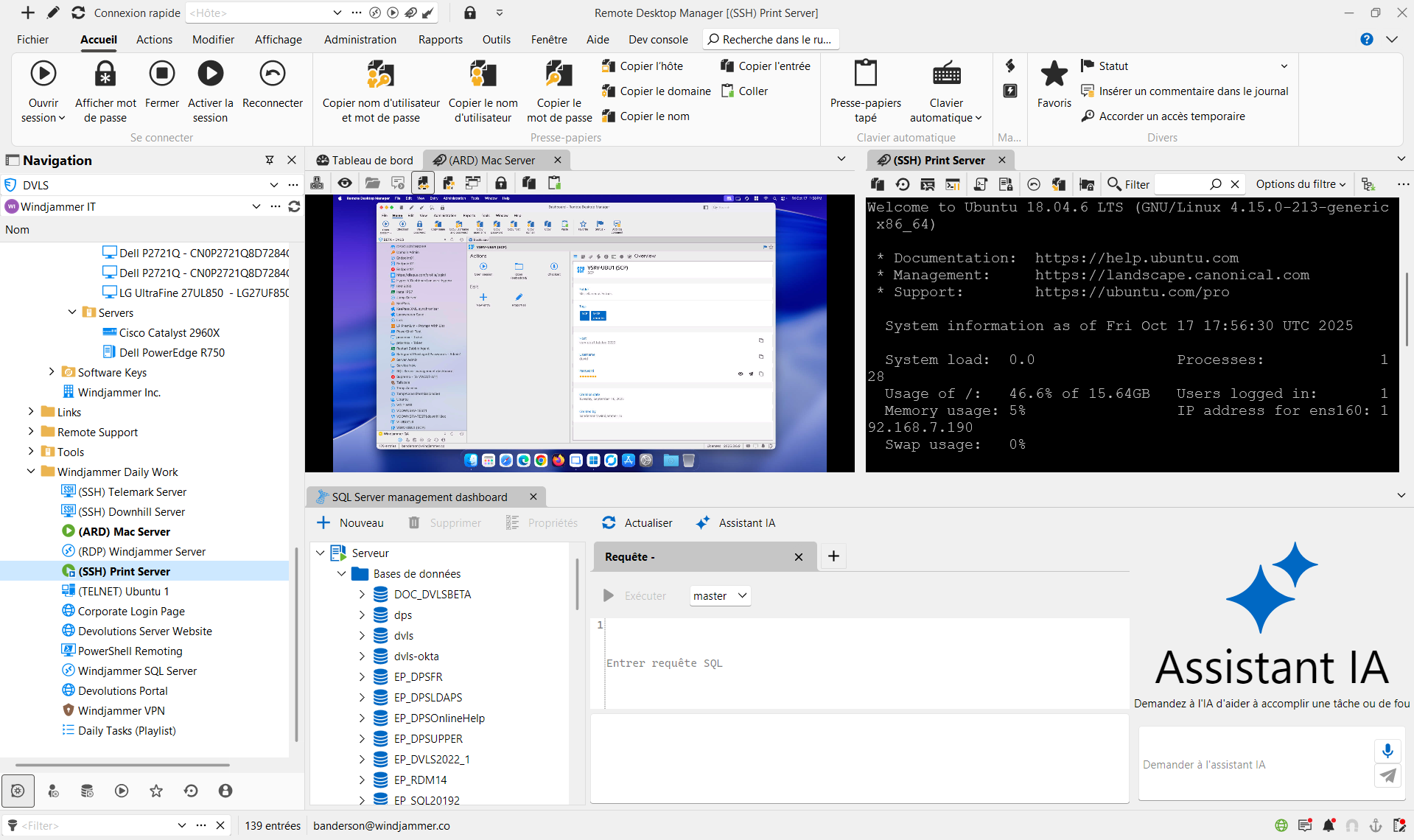
Task: Toggle the padlock icon in ARD toolbar
Action: 501,183
